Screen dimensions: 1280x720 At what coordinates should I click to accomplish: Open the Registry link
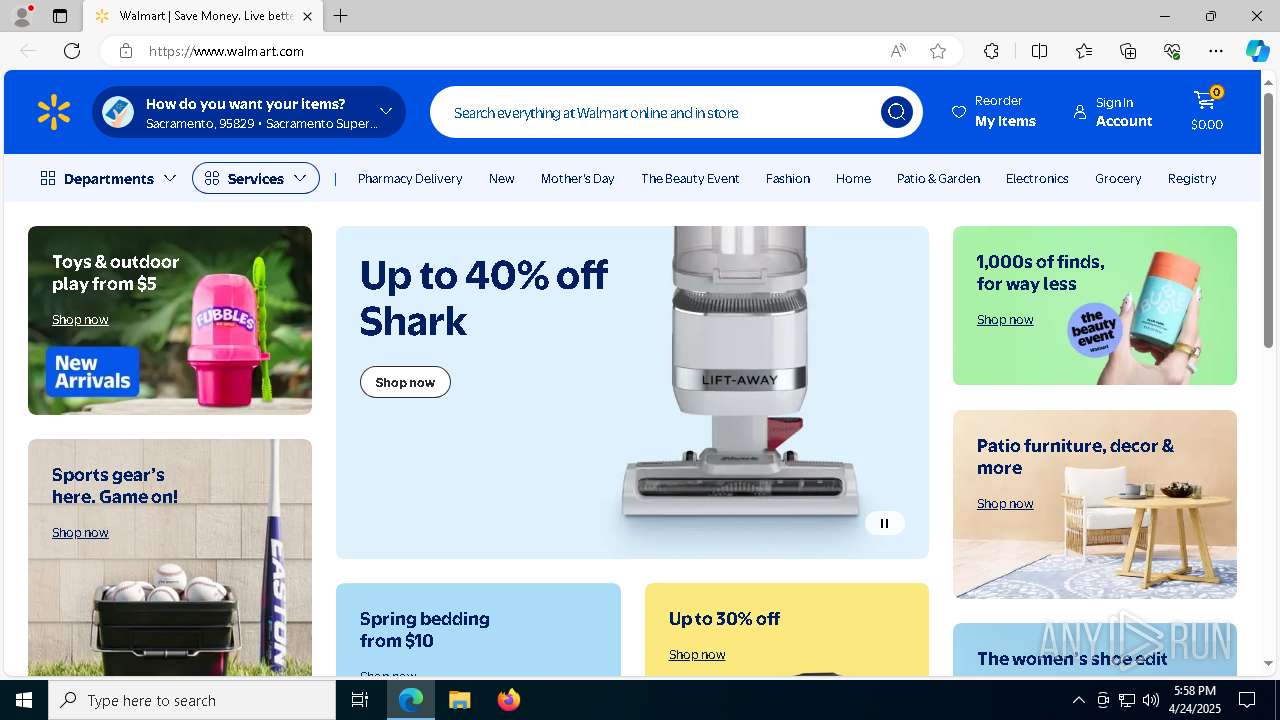pyautogui.click(x=1192, y=178)
